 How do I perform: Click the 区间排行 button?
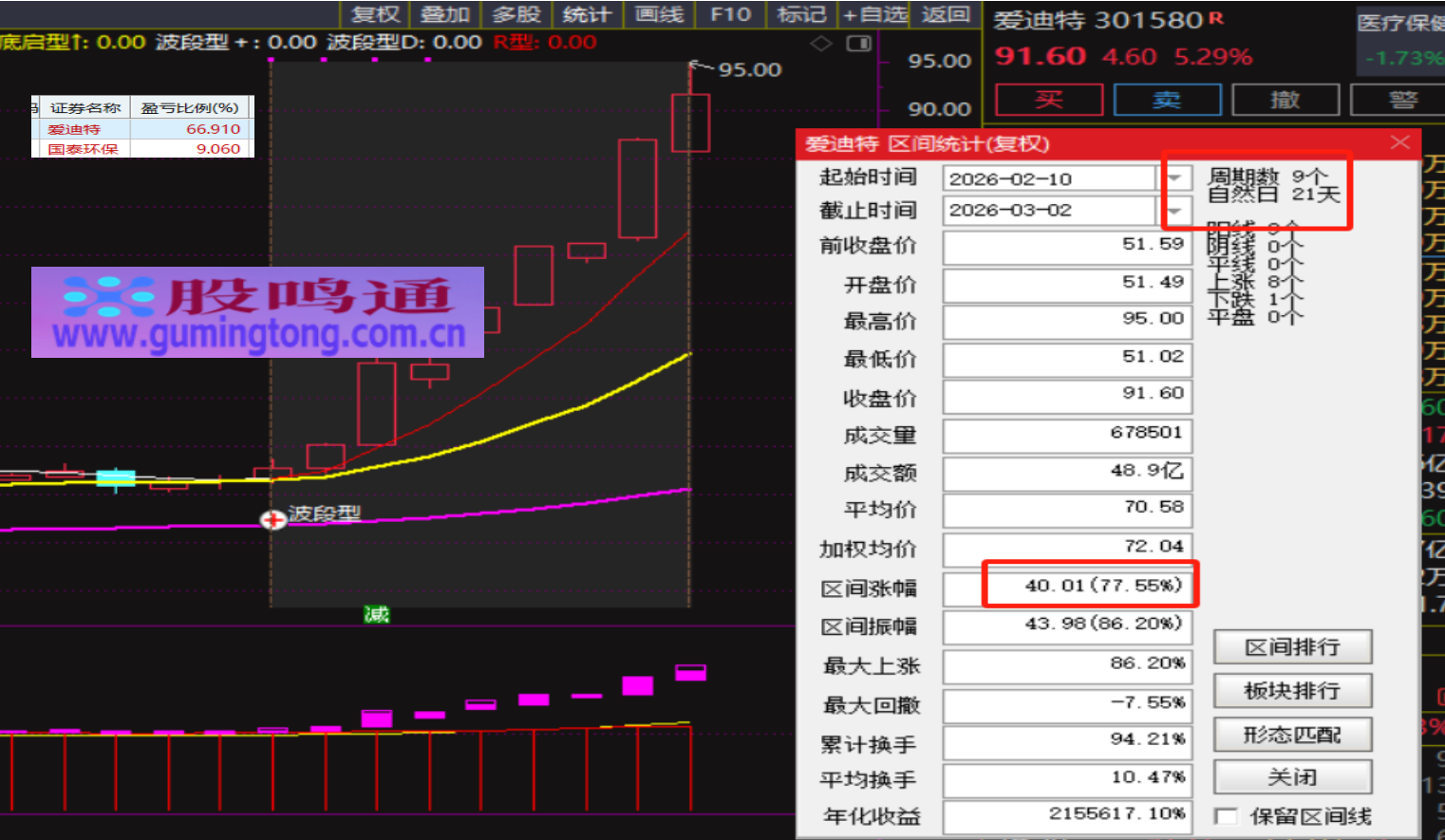(x=1292, y=647)
